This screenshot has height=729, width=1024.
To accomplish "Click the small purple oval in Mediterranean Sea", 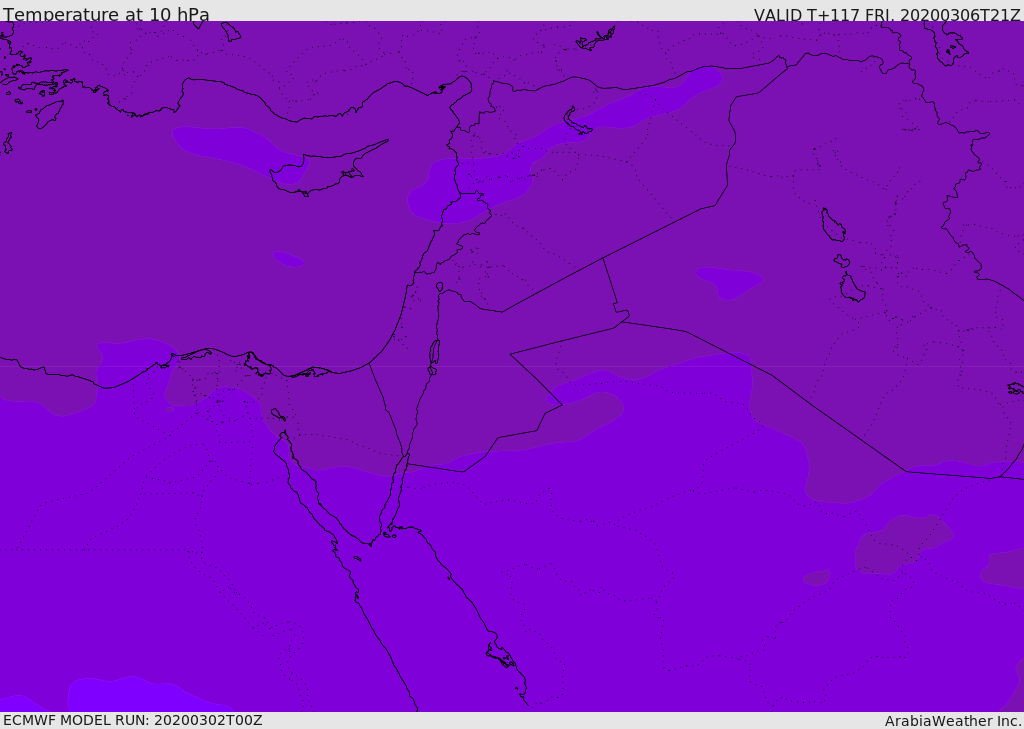I will tap(288, 259).
